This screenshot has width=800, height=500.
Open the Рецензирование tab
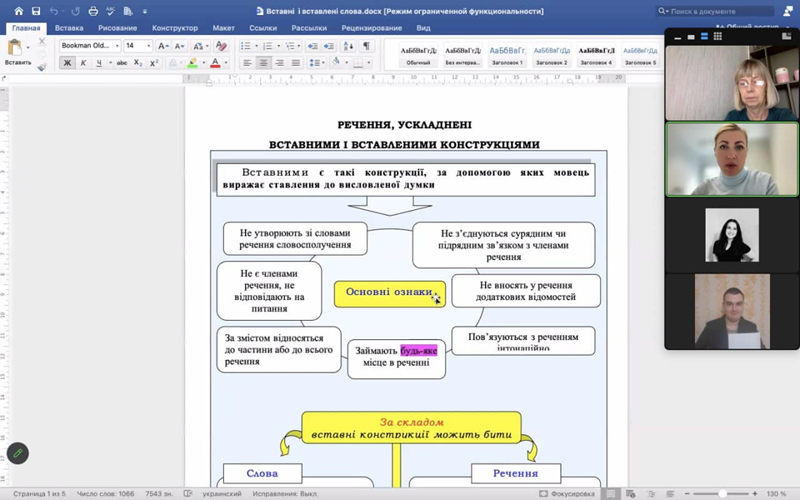click(x=371, y=28)
